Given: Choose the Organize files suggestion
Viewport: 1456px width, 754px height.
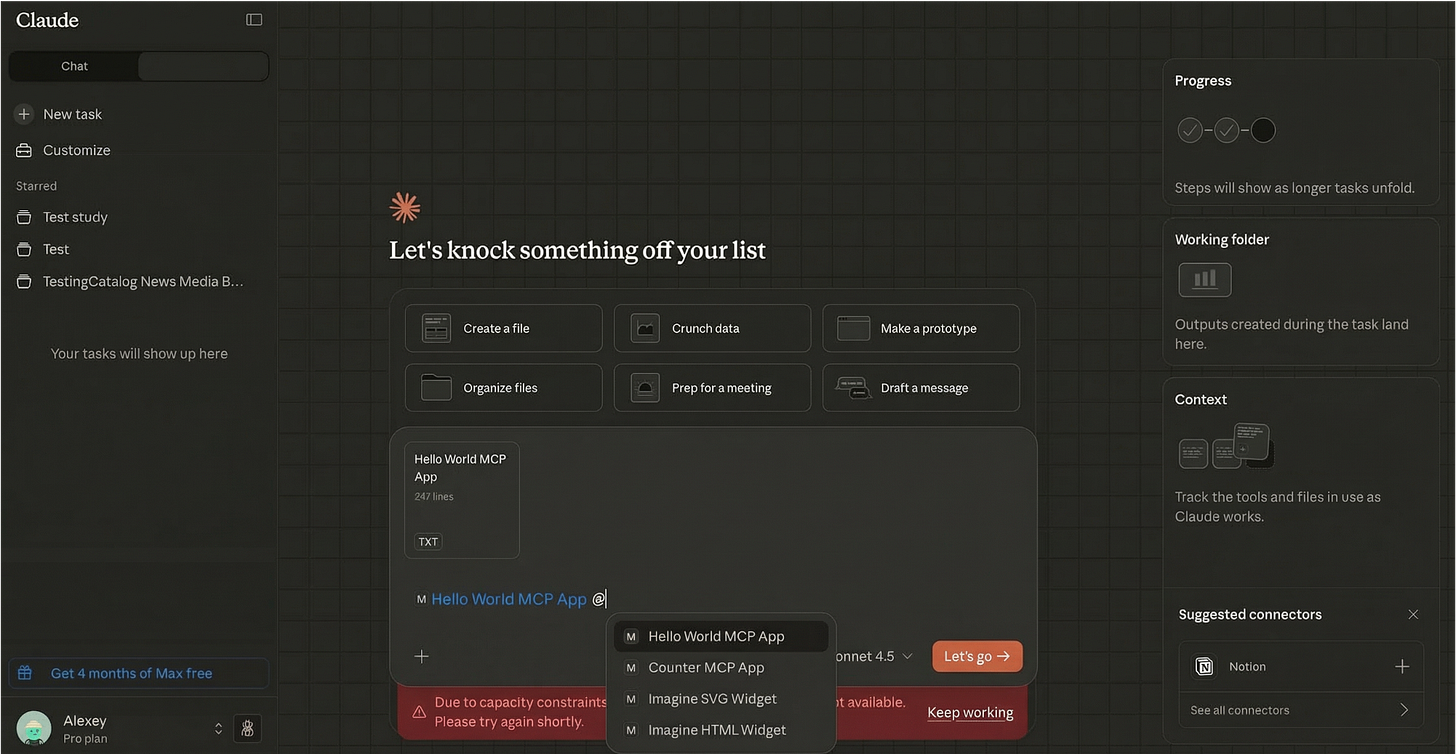Looking at the screenshot, I should (x=504, y=388).
